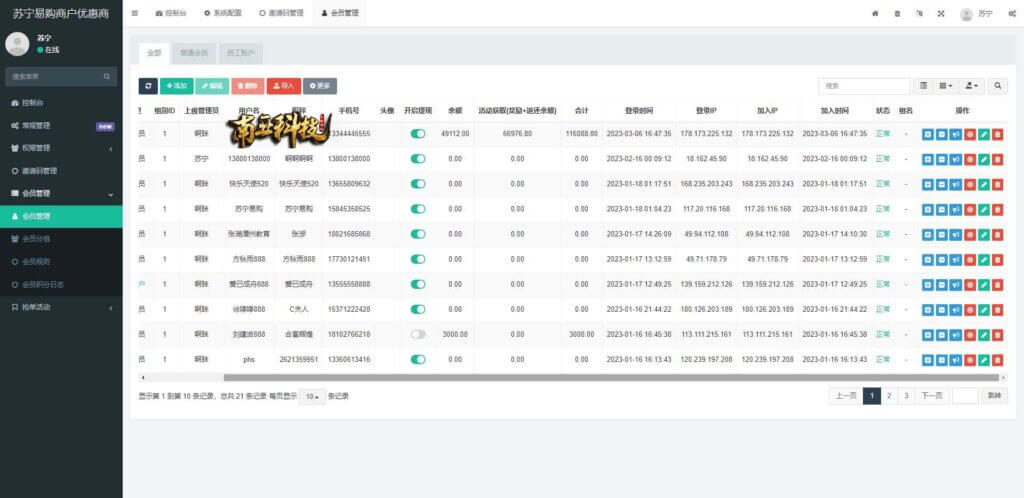Expand 权限管理 sidebar menu
Screen dimensions: 1024x498
[61, 148]
